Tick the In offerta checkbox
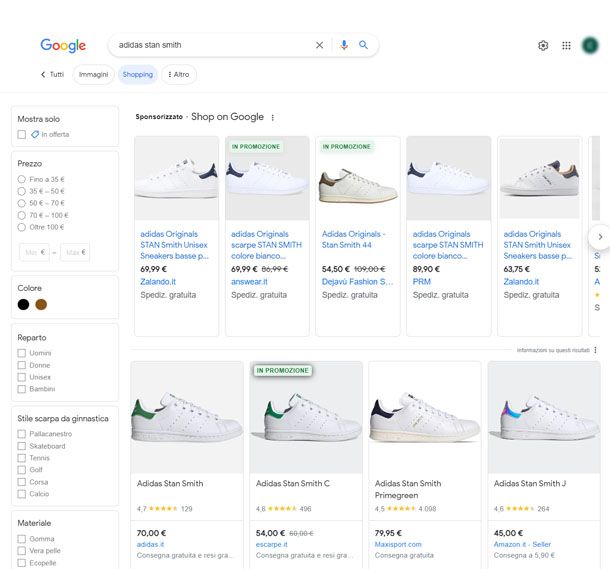 click(22, 135)
